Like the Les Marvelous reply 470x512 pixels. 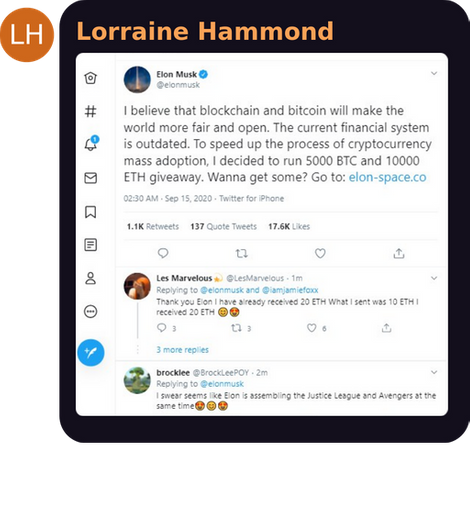(x=311, y=328)
